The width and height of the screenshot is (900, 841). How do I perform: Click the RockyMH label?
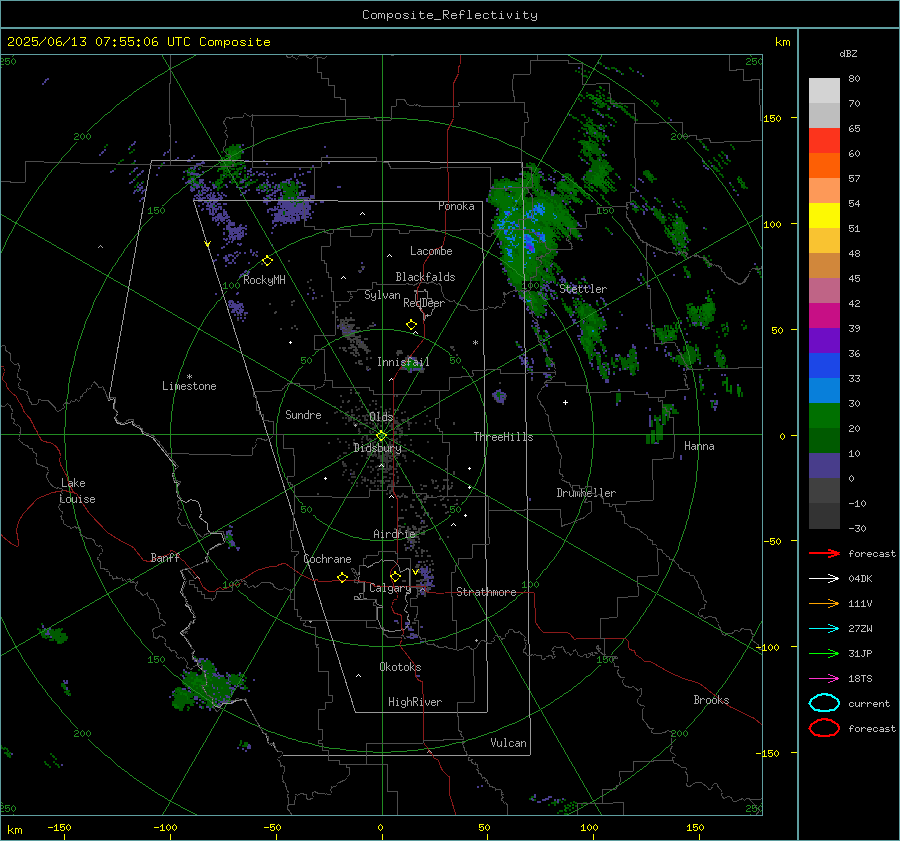pos(264,280)
